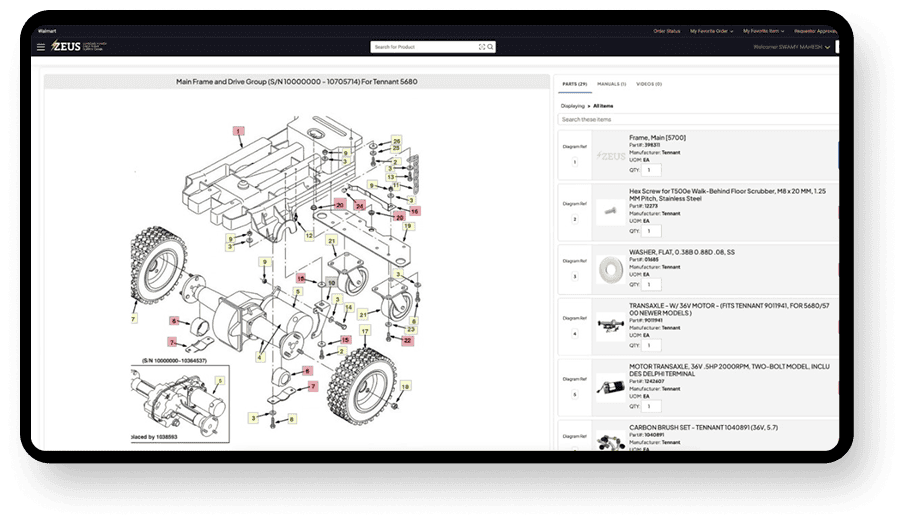Click QTY field for WASHER, FLAT
904x524 pixels.
(x=651, y=285)
